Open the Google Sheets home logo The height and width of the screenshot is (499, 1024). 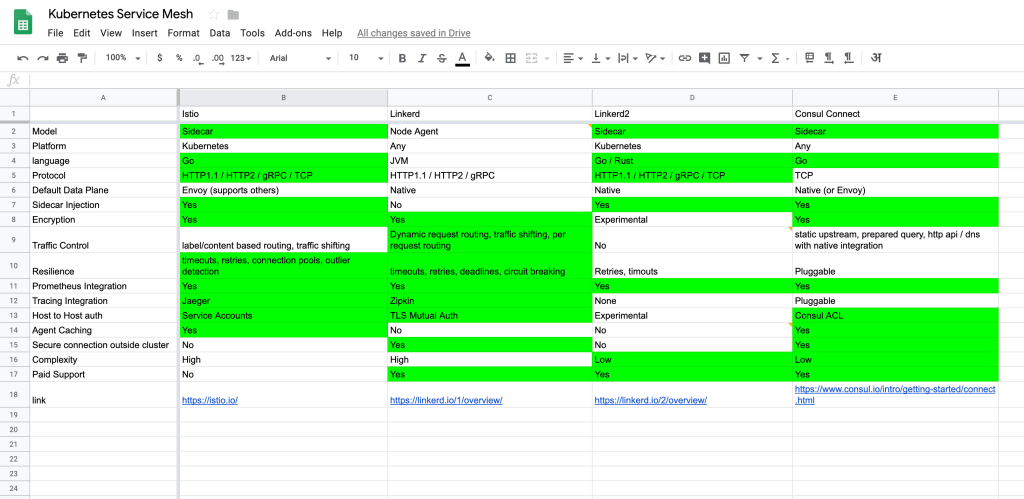click(24, 22)
